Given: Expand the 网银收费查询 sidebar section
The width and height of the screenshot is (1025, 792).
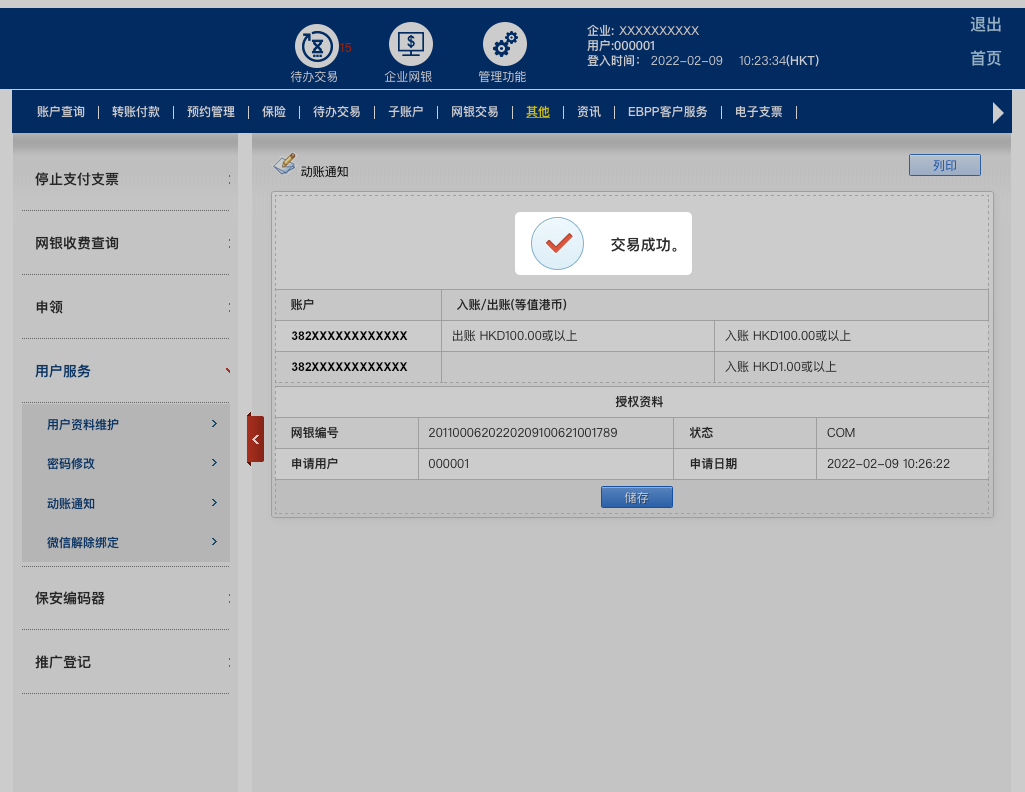Looking at the screenshot, I should tap(126, 243).
